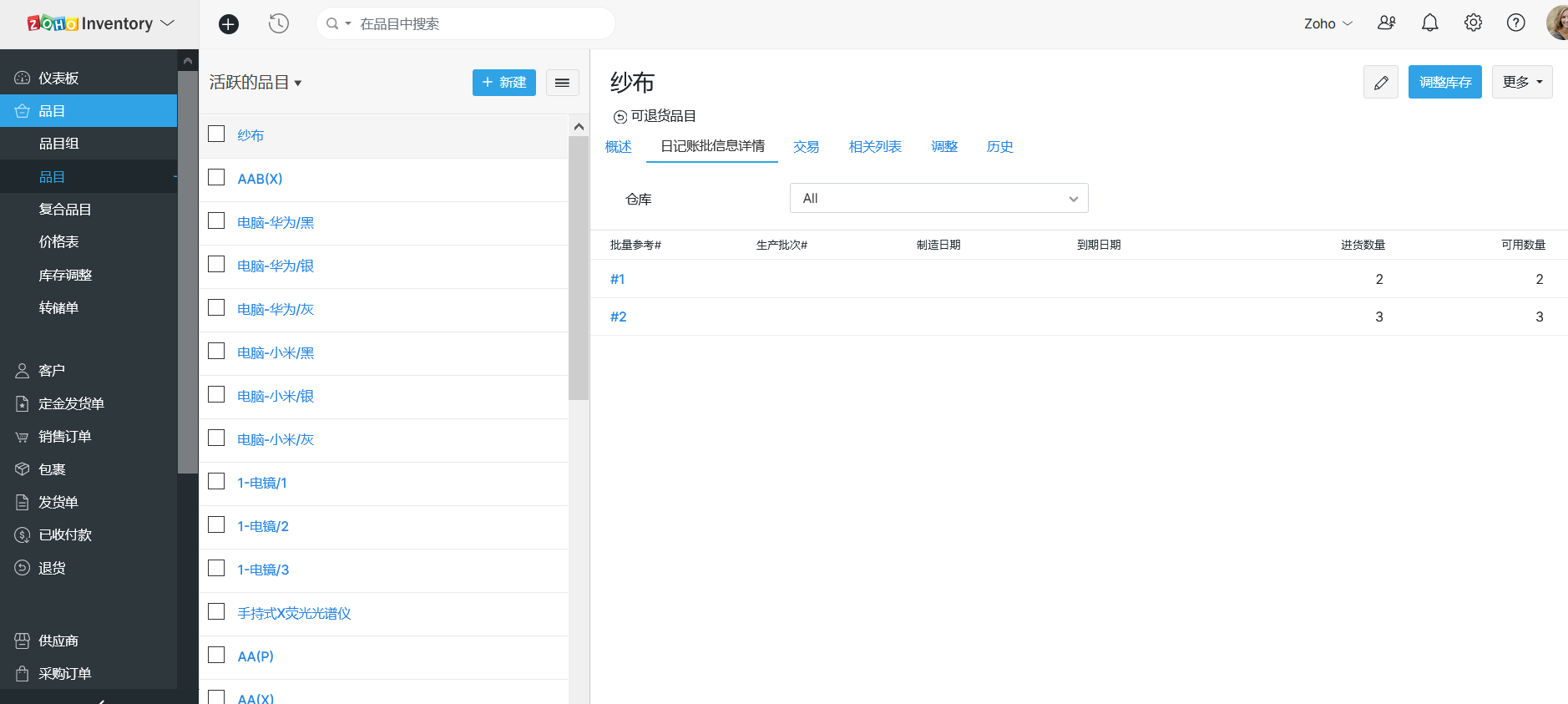Open the recent history clock icon

[279, 24]
